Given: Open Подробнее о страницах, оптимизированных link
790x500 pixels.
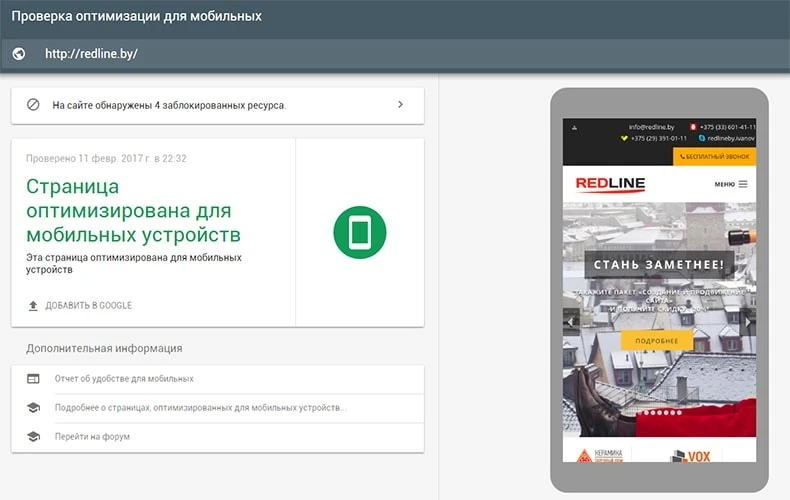Looking at the screenshot, I should click(200, 407).
